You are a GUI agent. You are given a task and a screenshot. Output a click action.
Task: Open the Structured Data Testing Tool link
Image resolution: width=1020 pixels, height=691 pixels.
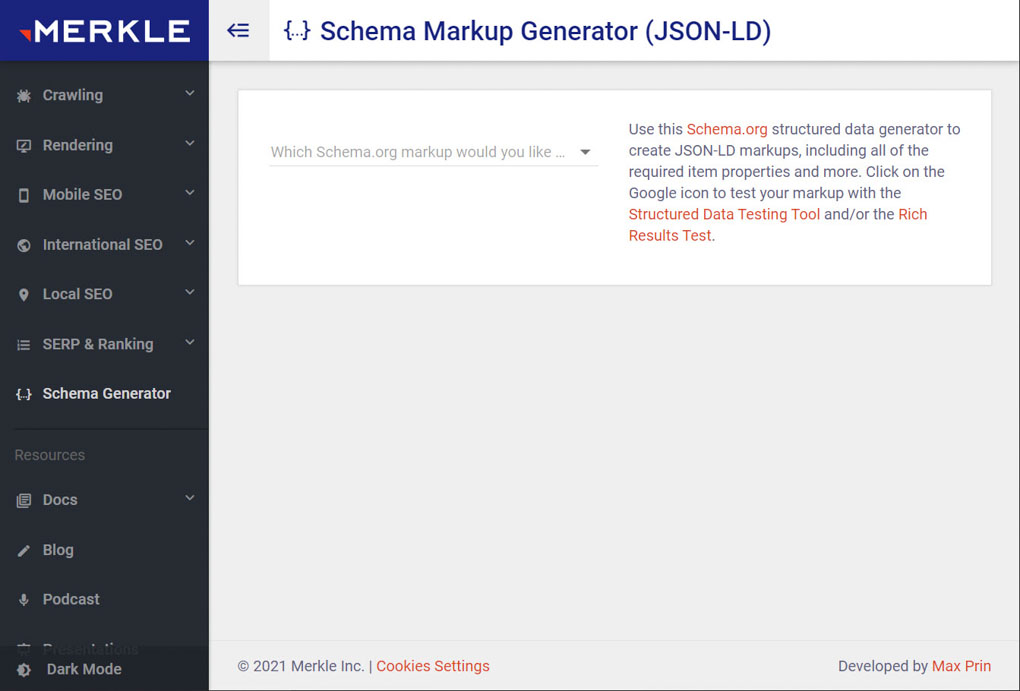pyautogui.click(x=724, y=214)
